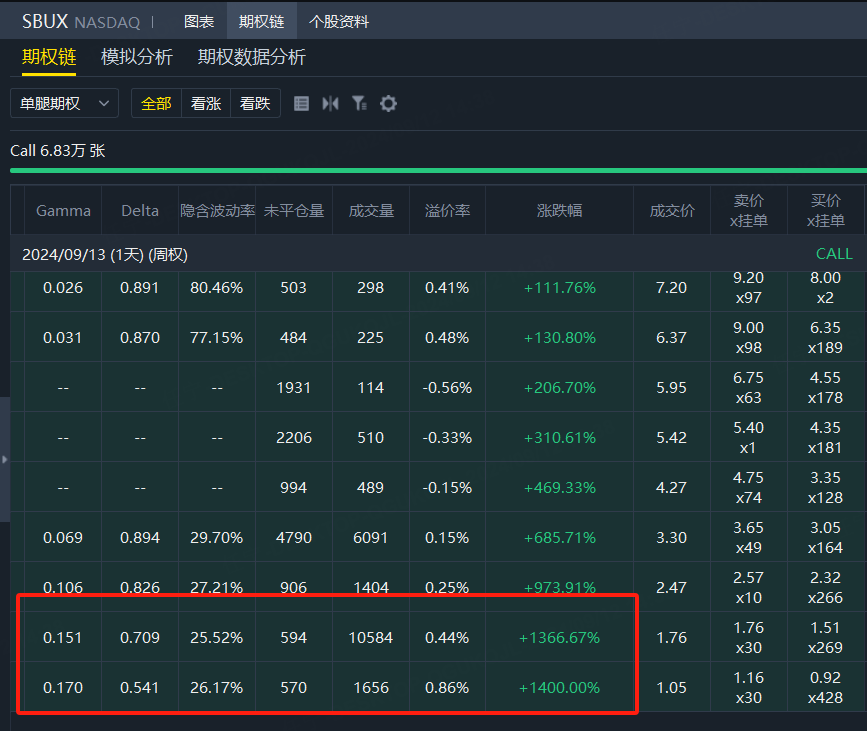The width and height of the screenshot is (867, 731).
Task: Switch to the 个股资料 tab
Action: click(x=339, y=22)
